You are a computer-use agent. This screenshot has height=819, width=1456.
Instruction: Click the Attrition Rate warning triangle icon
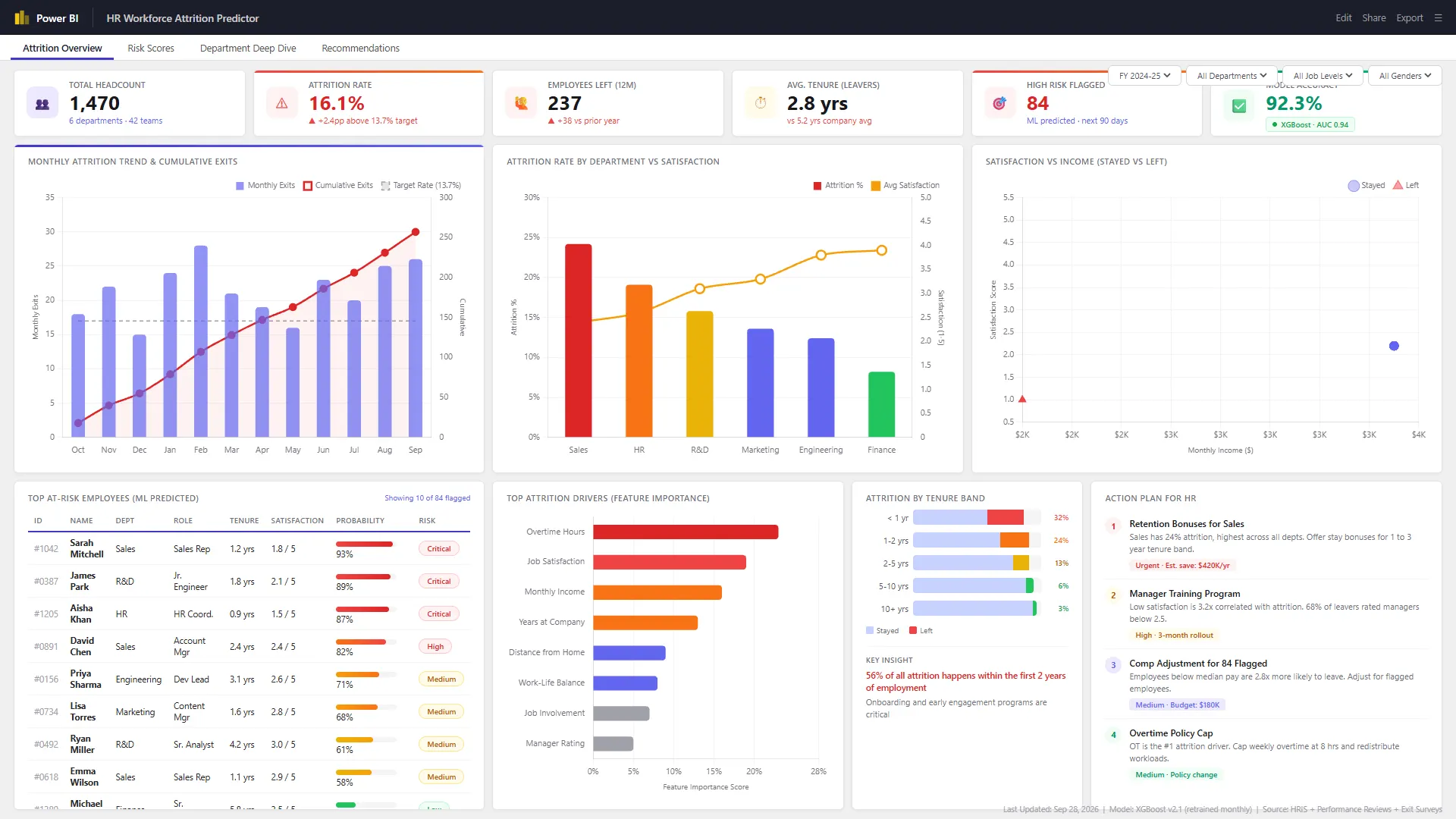point(281,103)
